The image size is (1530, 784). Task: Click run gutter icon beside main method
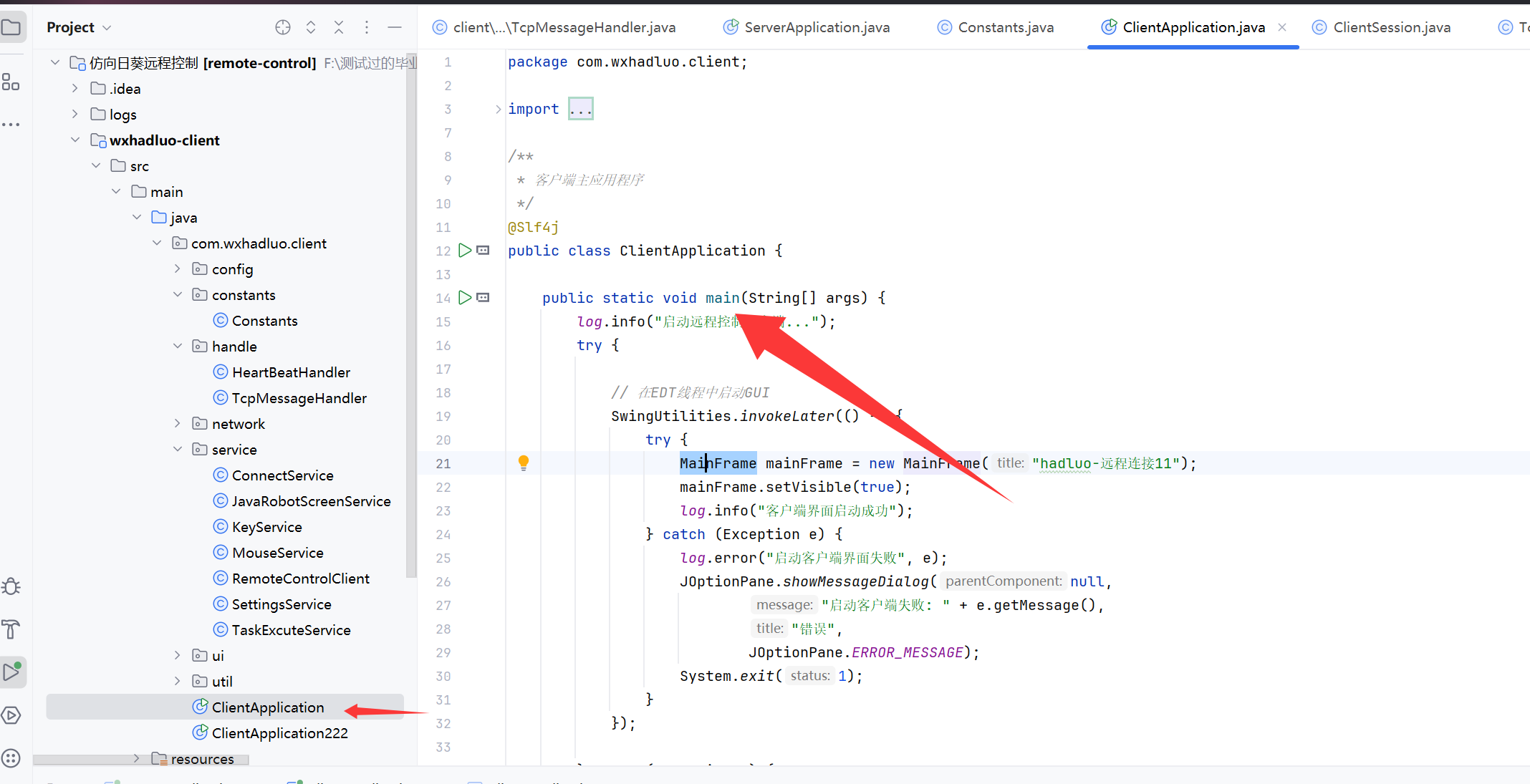click(465, 297)
